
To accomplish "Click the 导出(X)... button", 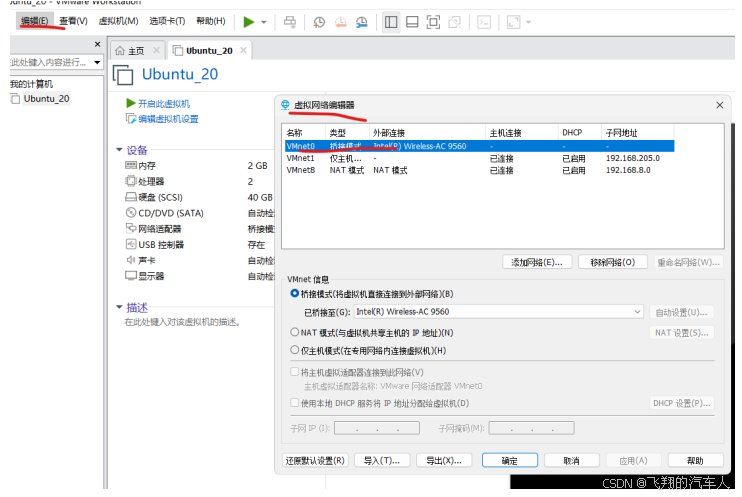I will [x=444, y=461].
